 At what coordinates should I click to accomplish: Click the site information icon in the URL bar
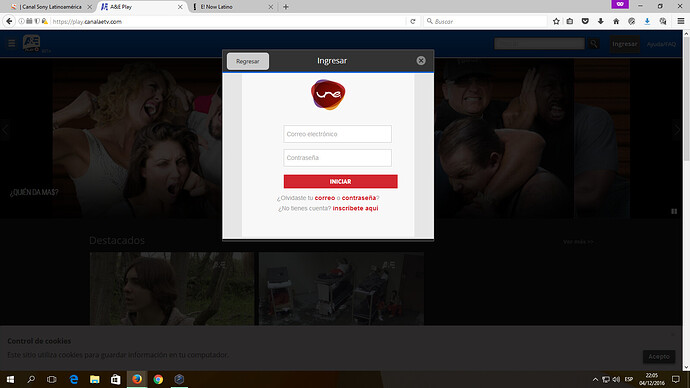click(21, 21)
